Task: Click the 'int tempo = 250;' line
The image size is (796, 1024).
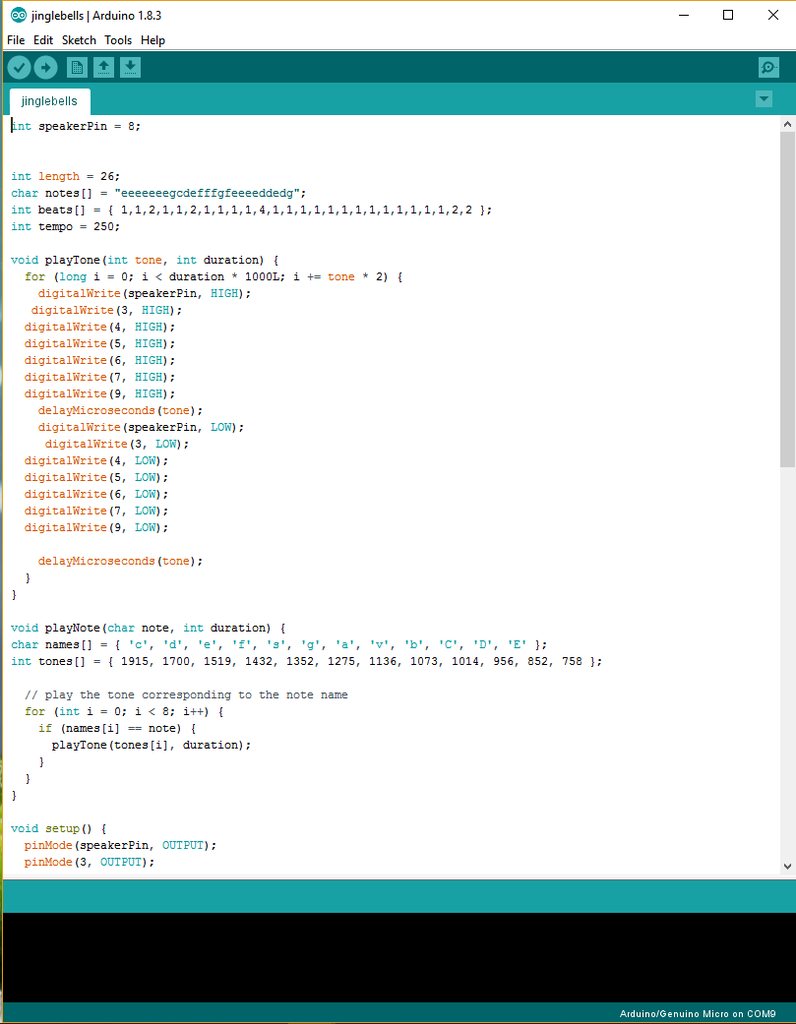Action: tap(66, 227)
